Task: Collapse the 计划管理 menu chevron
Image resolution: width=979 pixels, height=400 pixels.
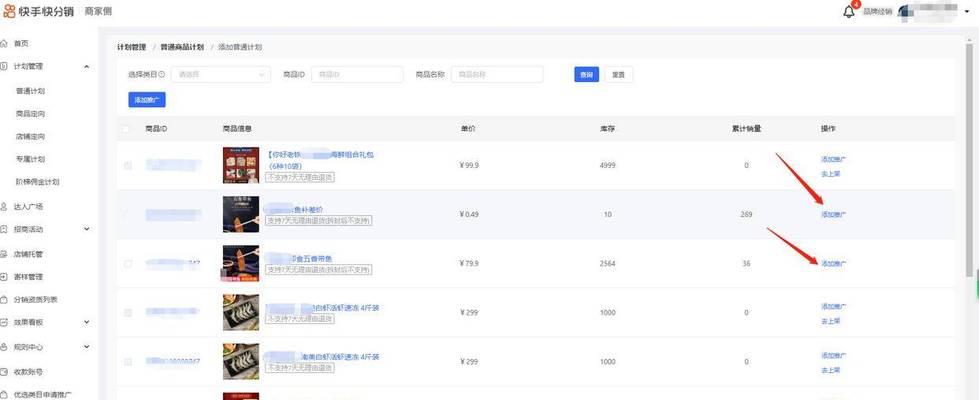Action: 86,66
